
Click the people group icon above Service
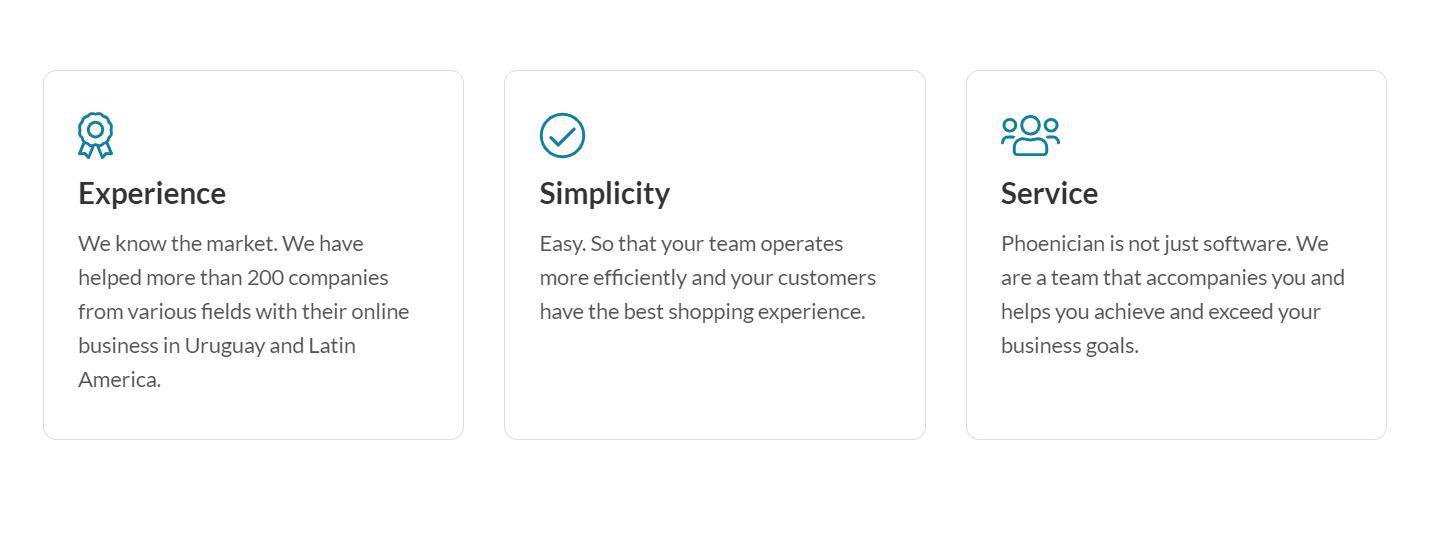pos(1030,135)
